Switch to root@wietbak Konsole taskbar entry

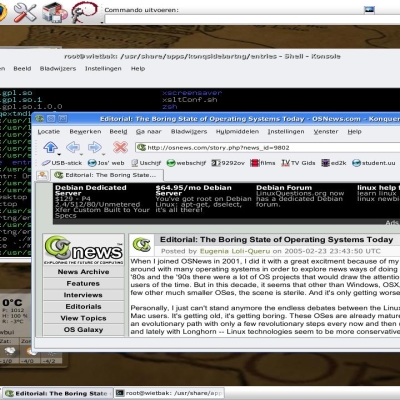(x=169, y=393)
